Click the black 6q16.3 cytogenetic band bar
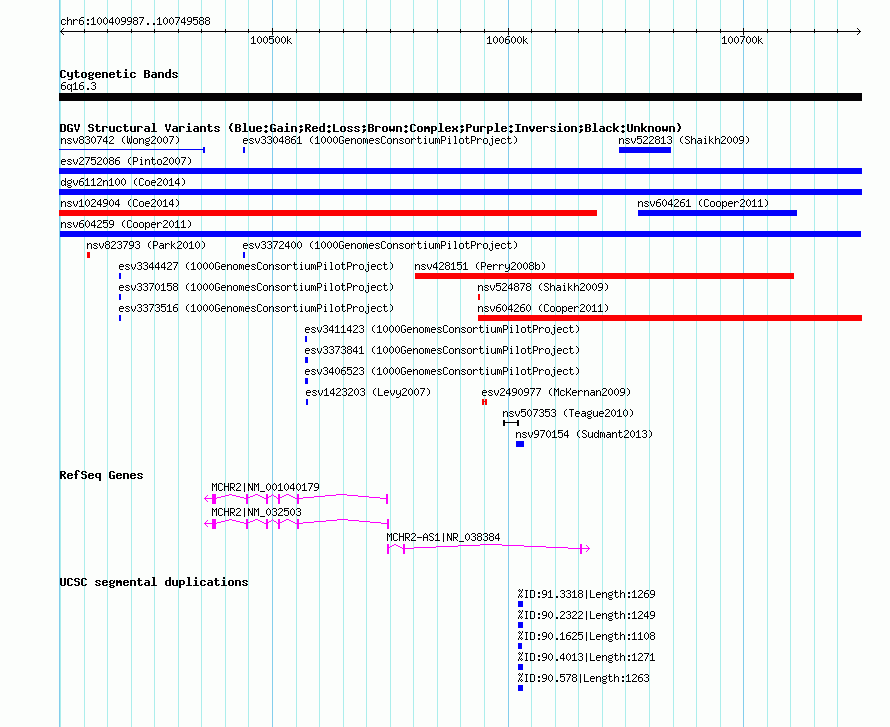 (460, 98)
